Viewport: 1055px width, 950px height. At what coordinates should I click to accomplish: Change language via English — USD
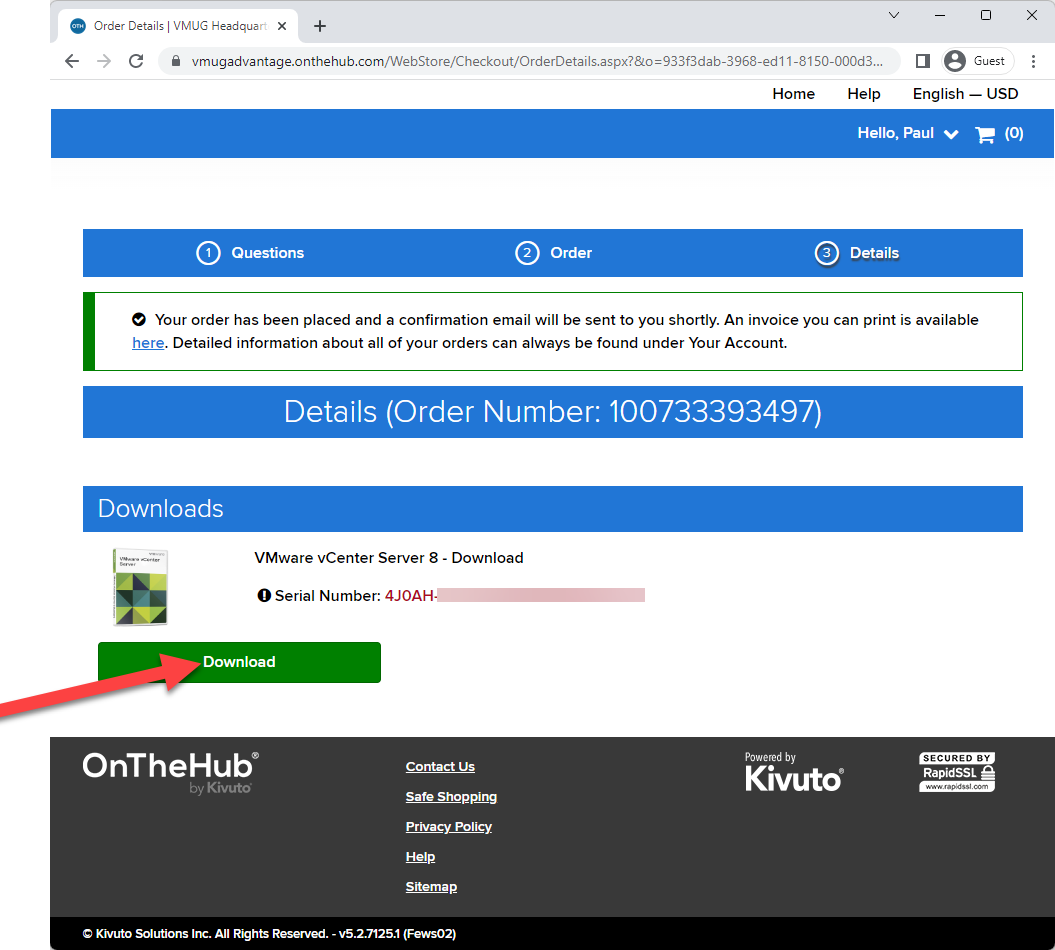click(x=965, y=94)
